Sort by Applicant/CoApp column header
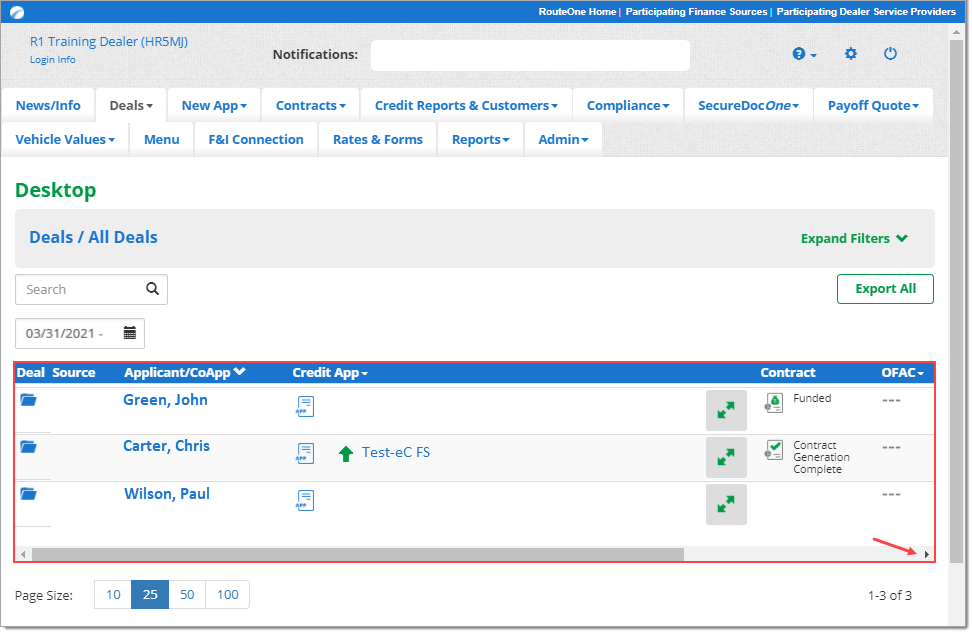Image resolution: width=972 pixels, height=634 pixels. tap(185, 372)
